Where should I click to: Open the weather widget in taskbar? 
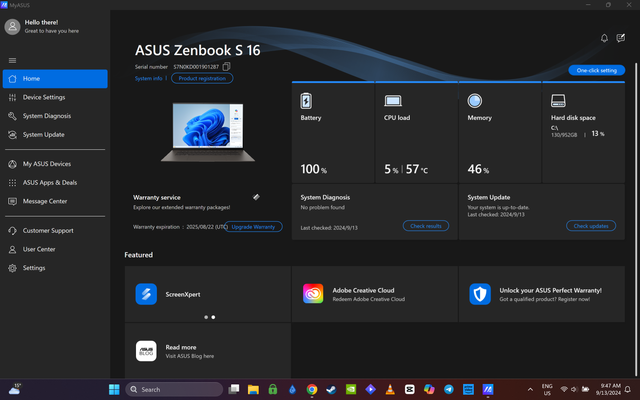point(15,389)
